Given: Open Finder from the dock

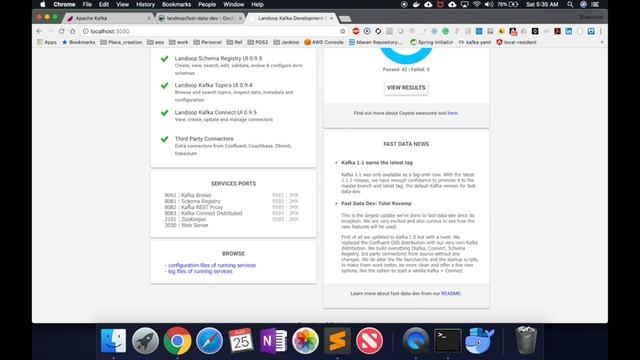Looking at the screenshot, I should point(113,340).
